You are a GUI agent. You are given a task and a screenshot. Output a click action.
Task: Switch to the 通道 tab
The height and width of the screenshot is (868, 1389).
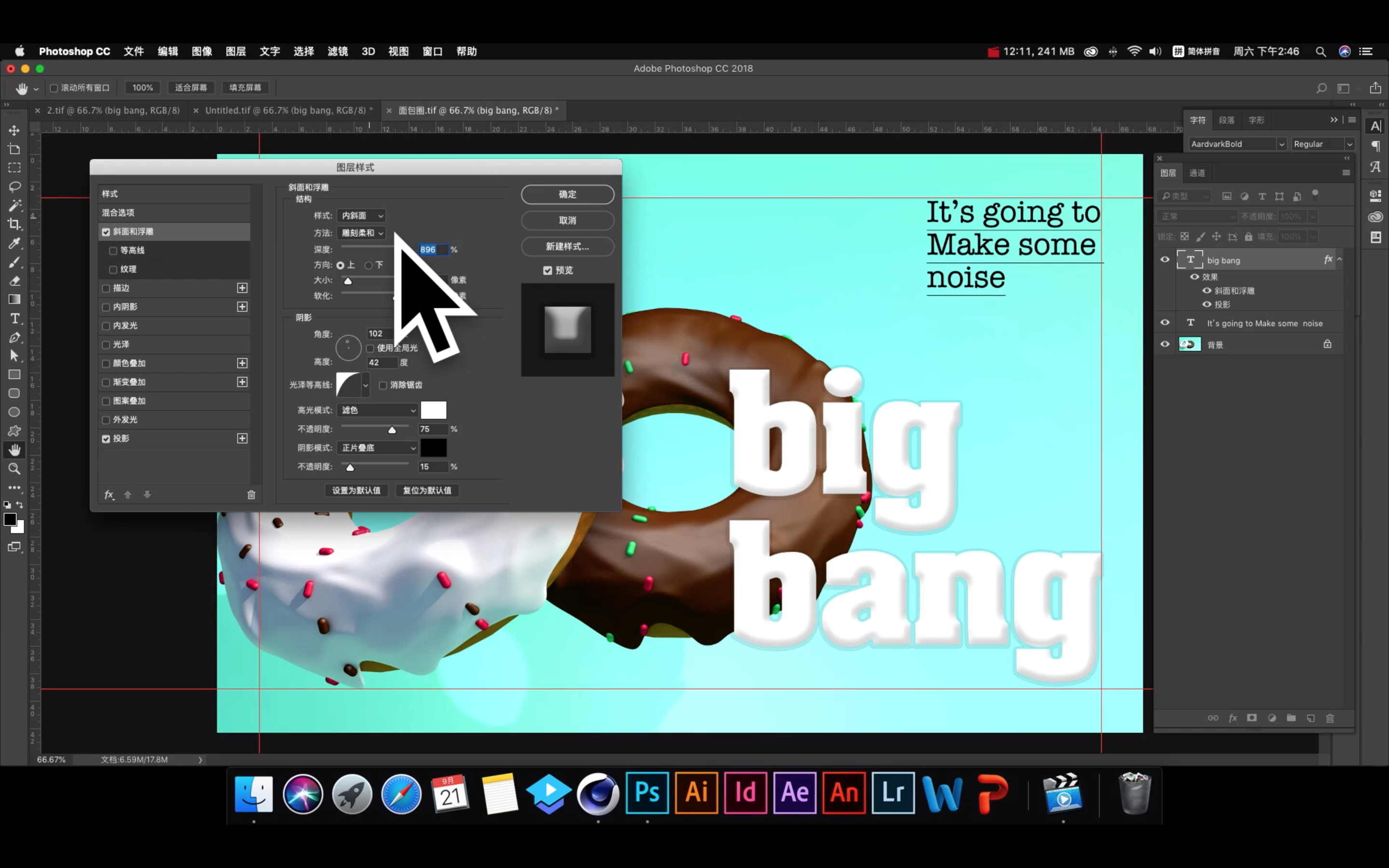(x=1197, y=173)
